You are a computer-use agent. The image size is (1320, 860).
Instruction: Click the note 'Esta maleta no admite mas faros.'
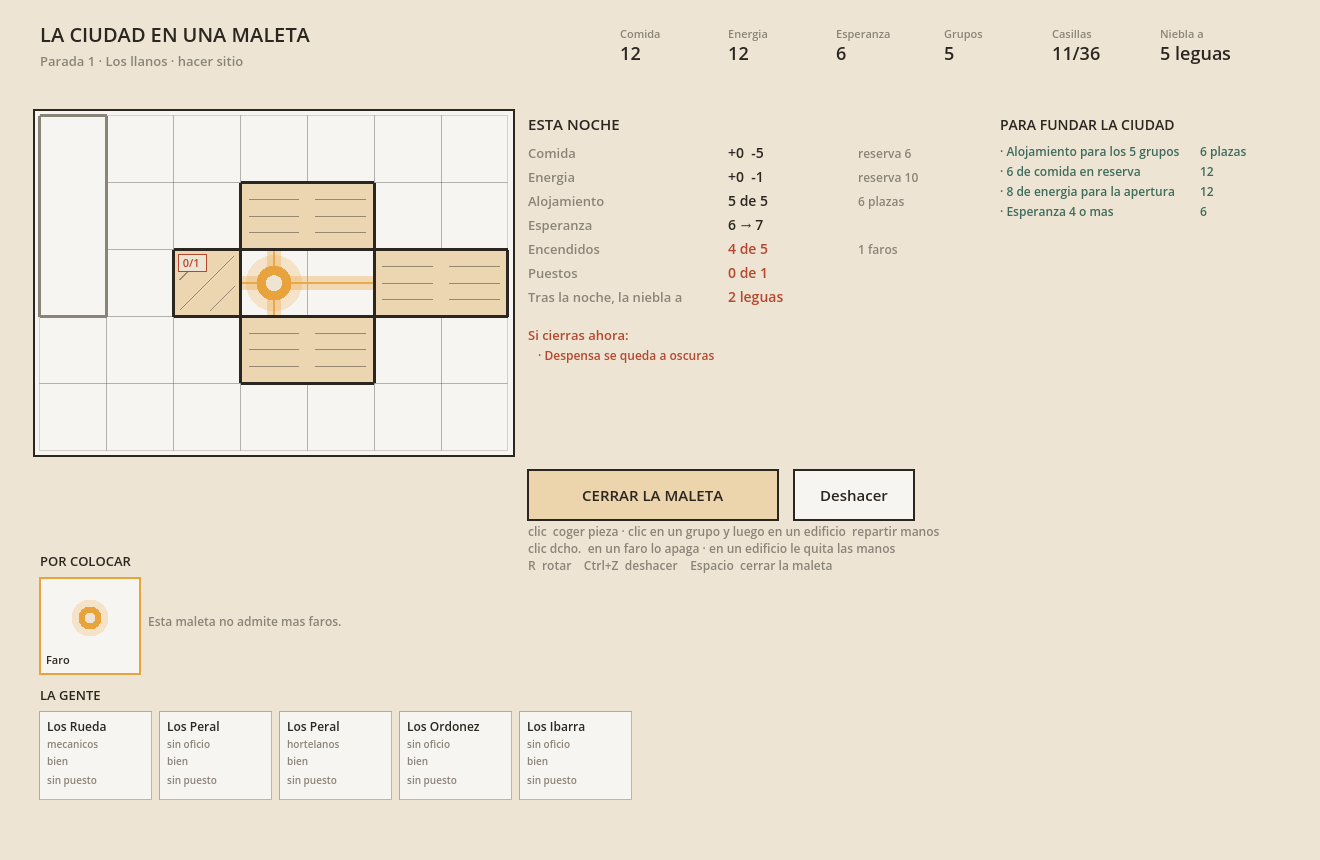click(x=245, y=622)
